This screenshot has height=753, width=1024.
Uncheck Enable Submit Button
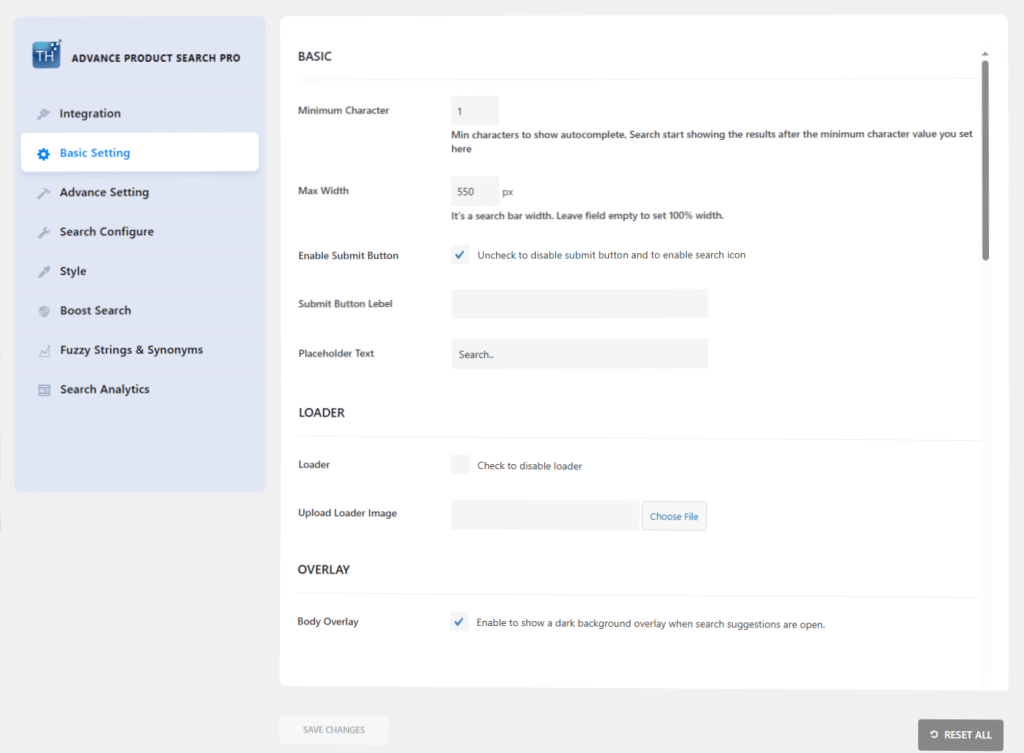pos(459,254)
